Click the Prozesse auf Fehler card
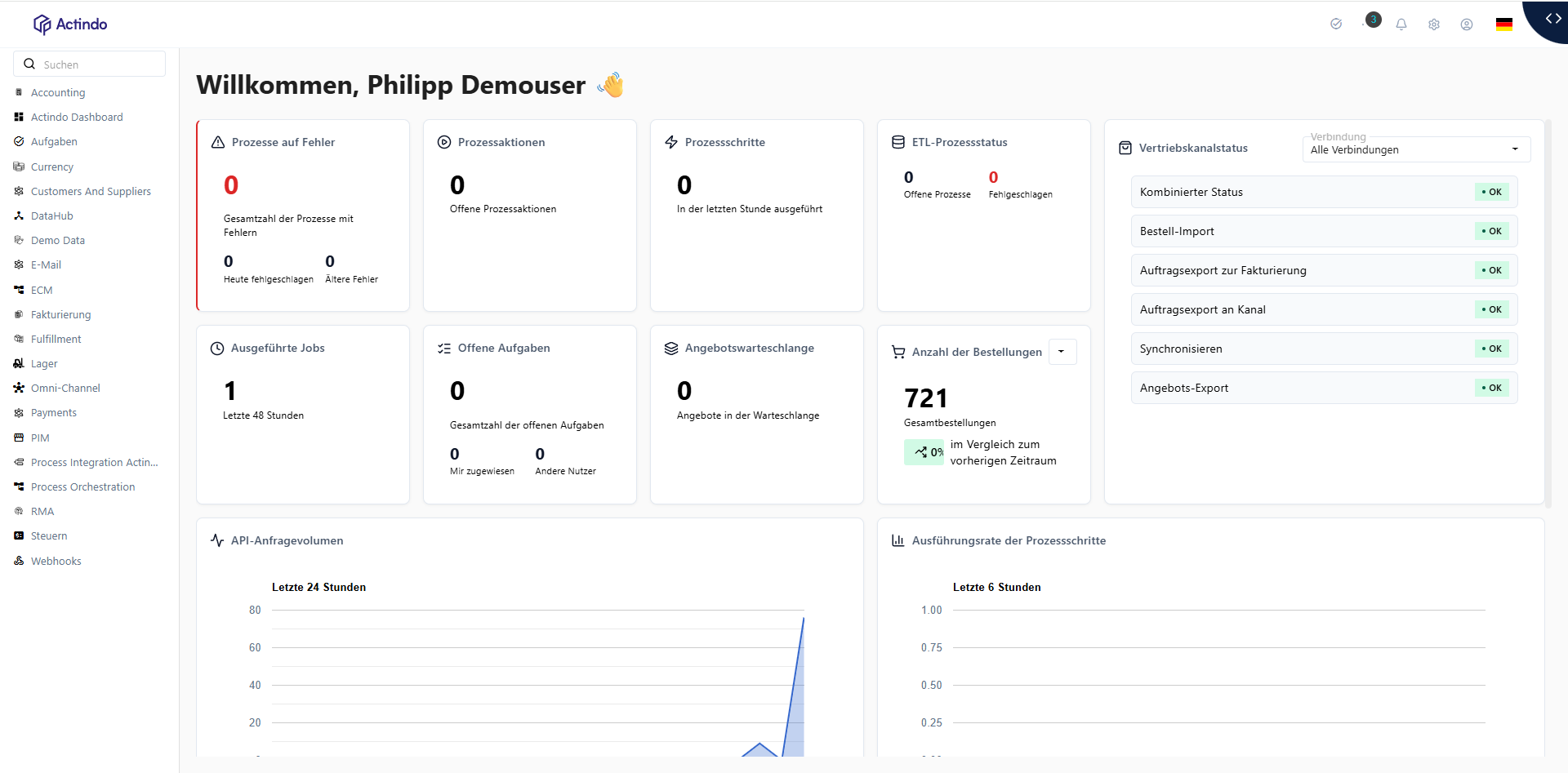Screen dimensions: 1568x773 click(303, 215)
